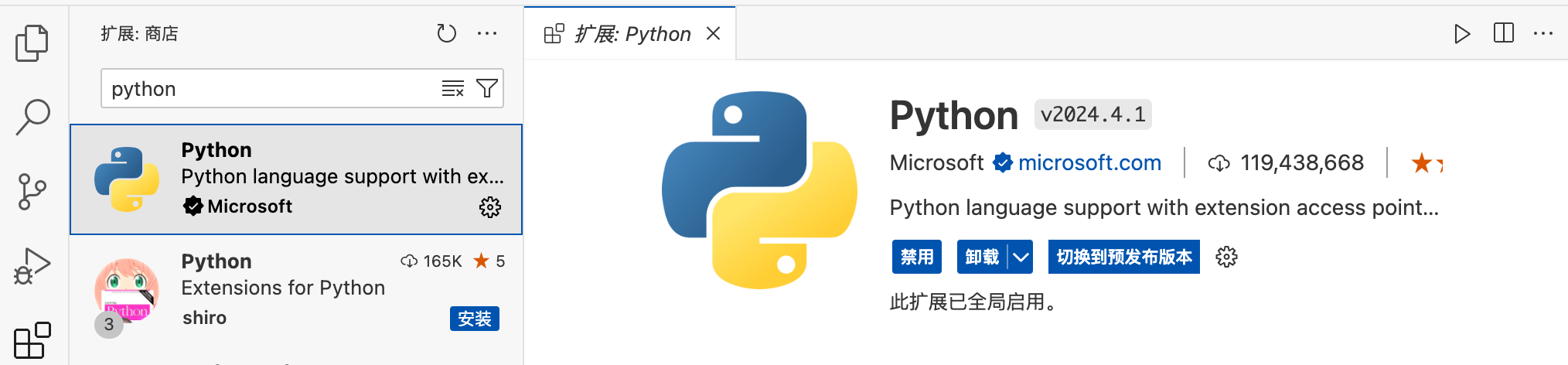Click the large Python logo in details
The width and height of the screenshot is (1568, 365).
[759, 190]
